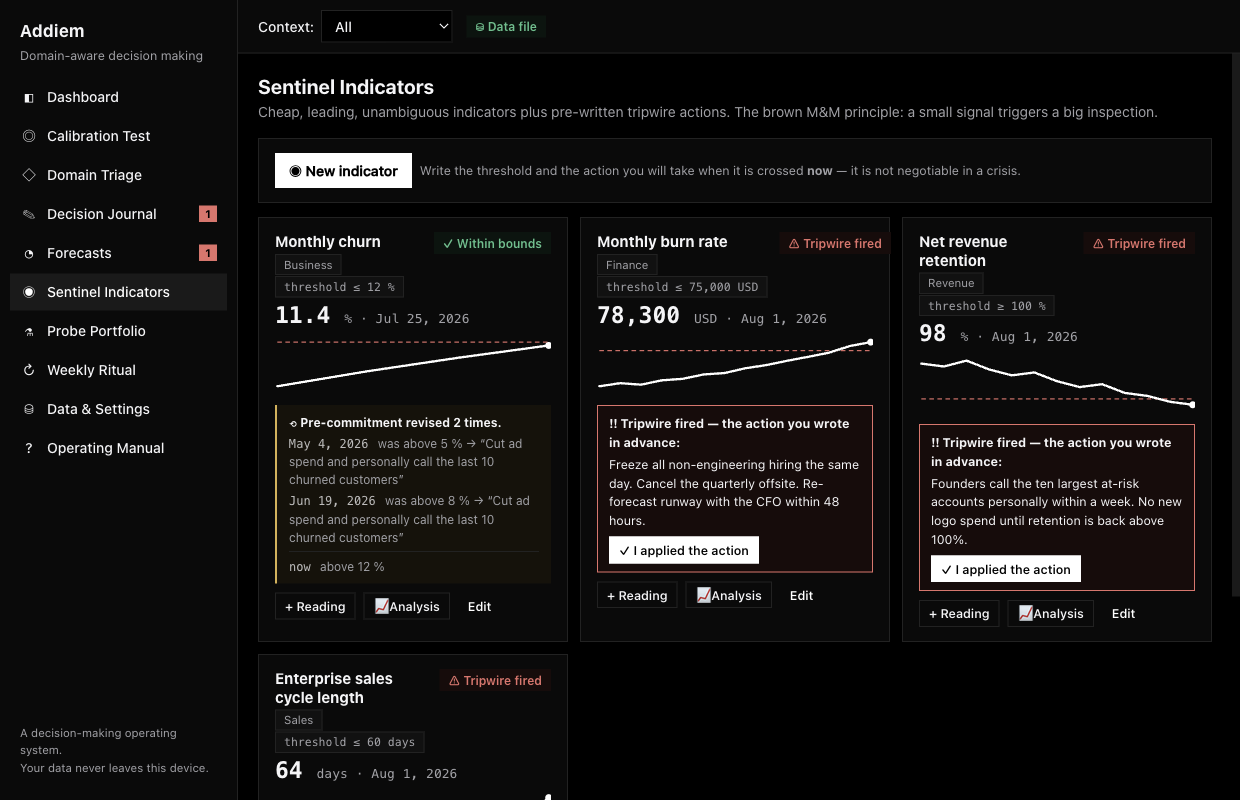Open the Domain Triage section
Viewport: 1240px width, 800px height.
tap(118, 175)
